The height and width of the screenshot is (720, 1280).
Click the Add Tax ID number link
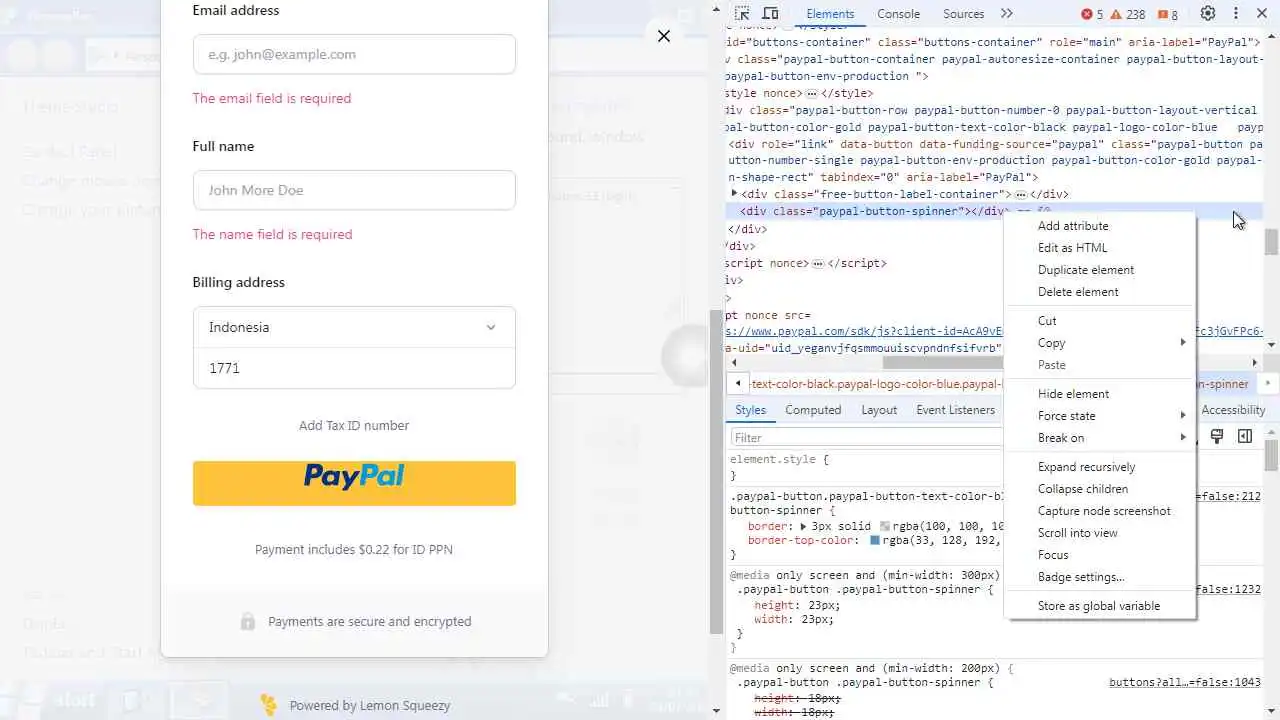354,425
